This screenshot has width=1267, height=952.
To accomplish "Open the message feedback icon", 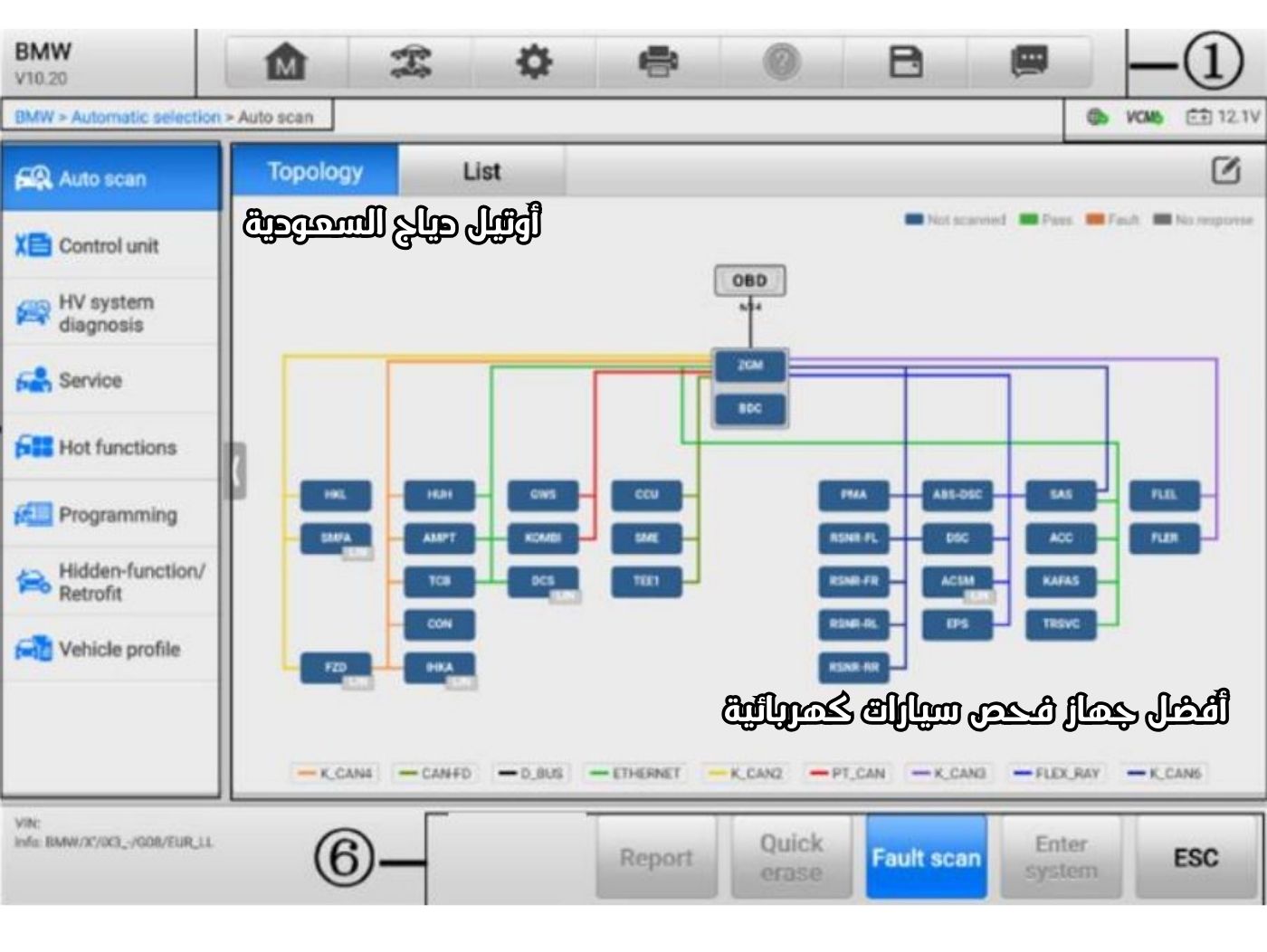I will (x=1029, y=62).
